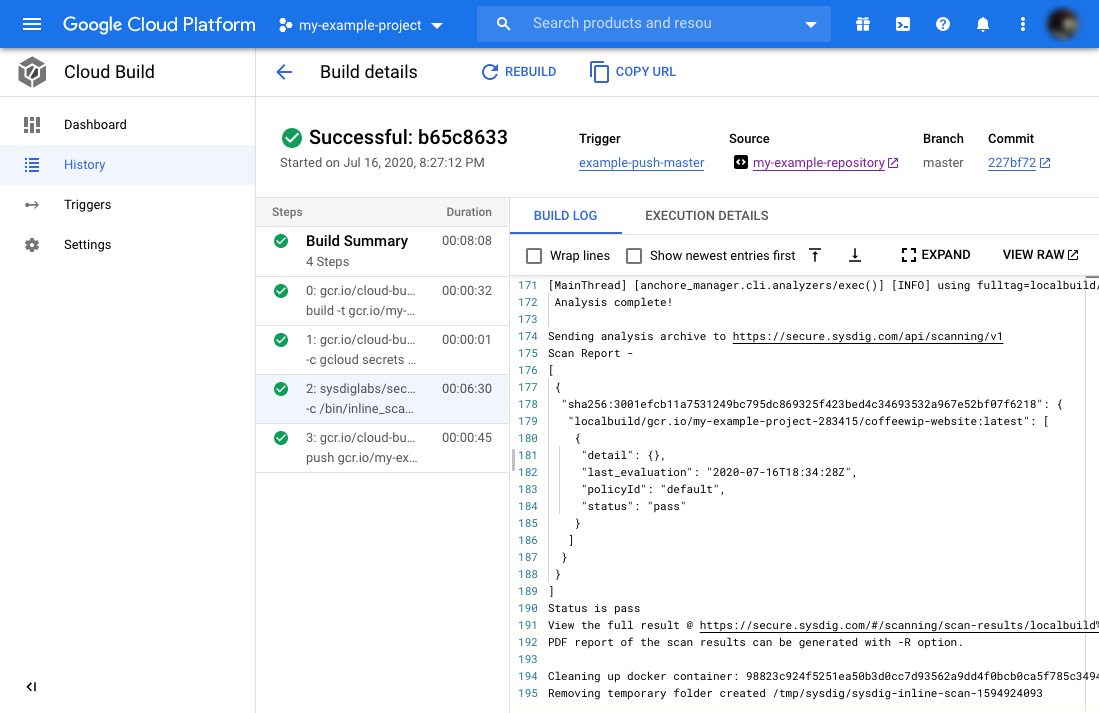Open the secure.sysdig.com/api/scanning/v1 link
Image resolution: width=1099 pixels, height=713 pixels.
(x=868, y=337)
